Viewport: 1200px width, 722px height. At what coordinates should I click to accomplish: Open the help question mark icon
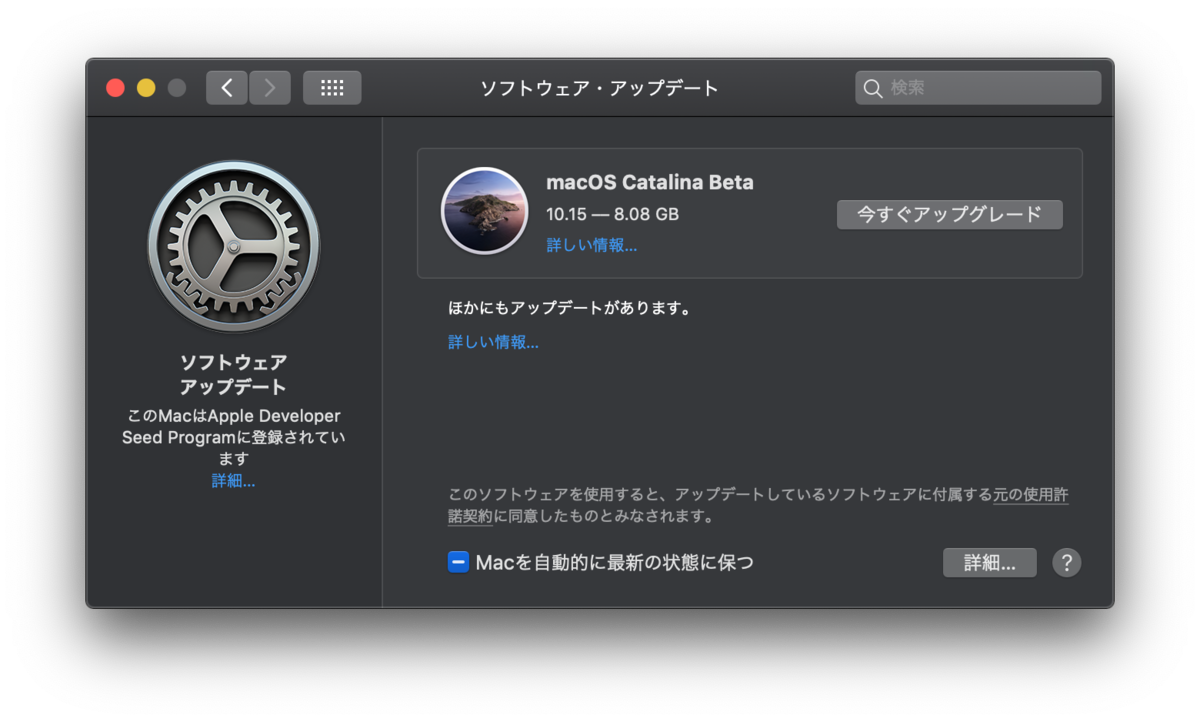(1066, 563)
